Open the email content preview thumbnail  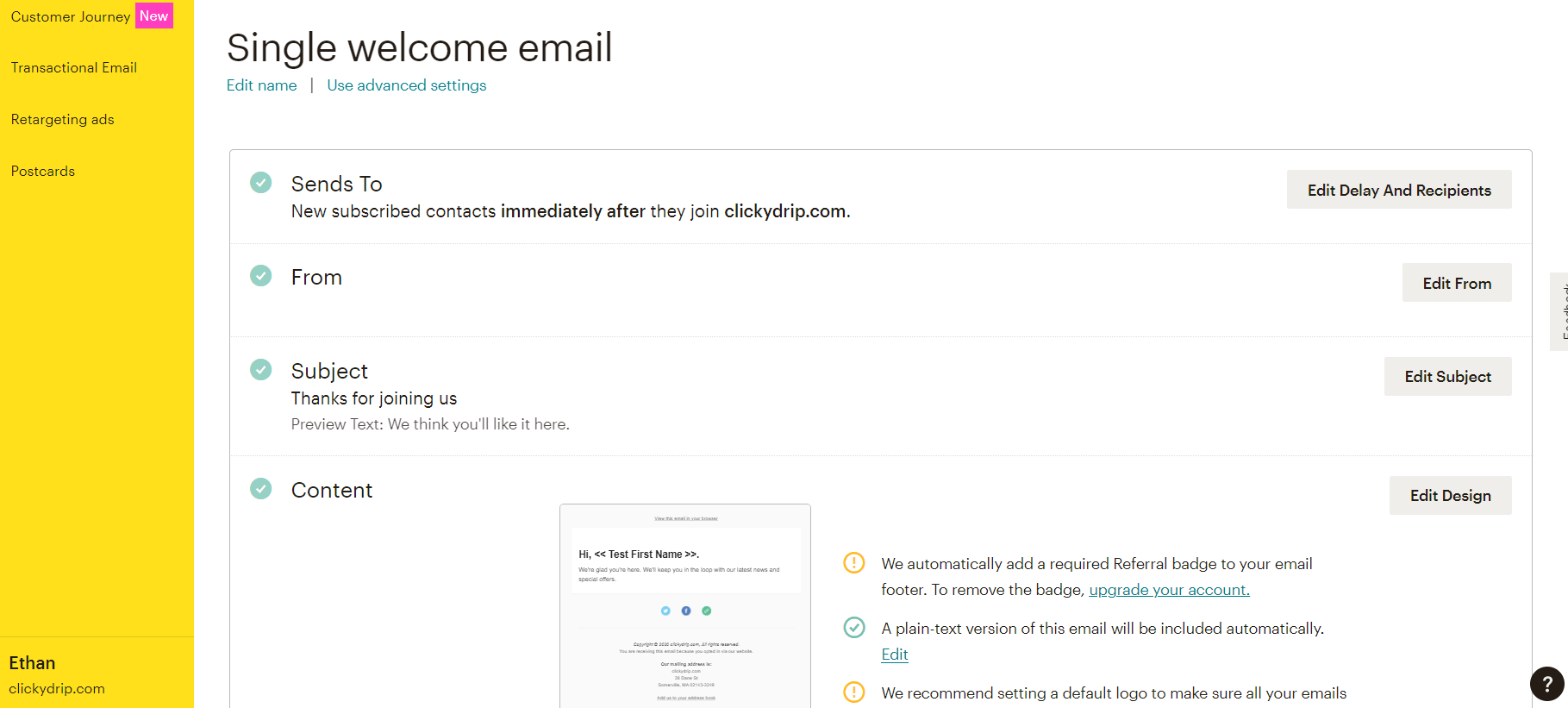(685, 605)
